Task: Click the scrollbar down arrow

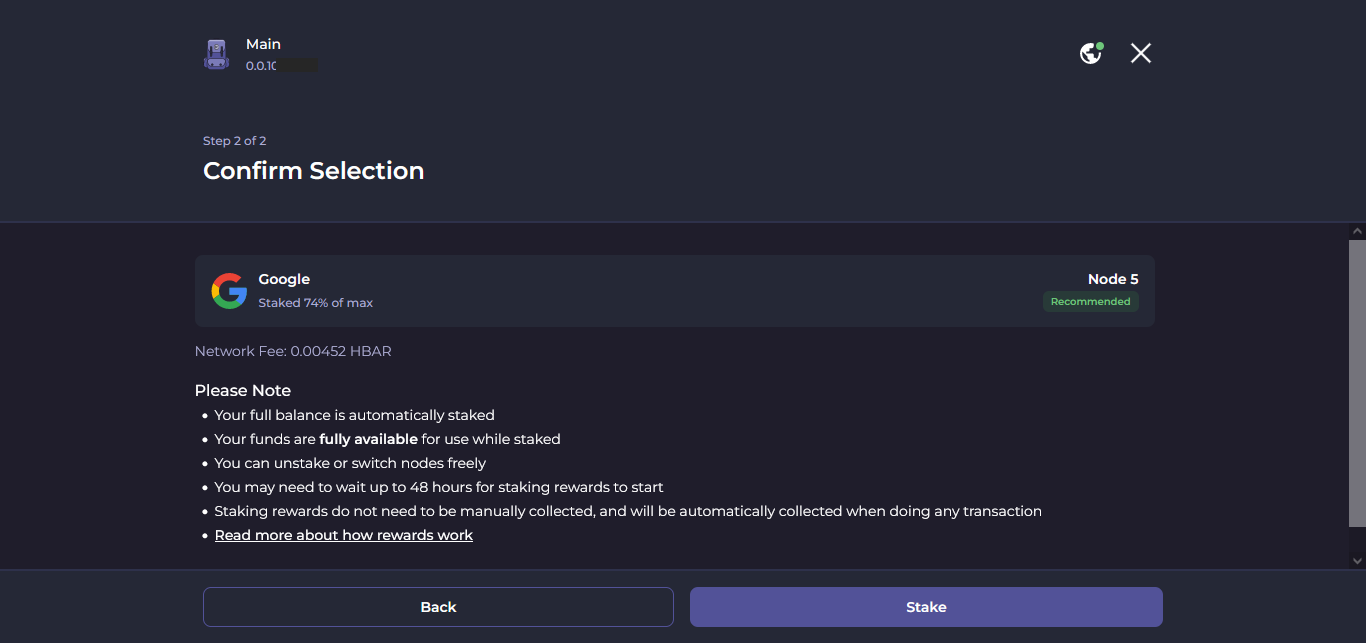Action: [x=1357, y=561]
